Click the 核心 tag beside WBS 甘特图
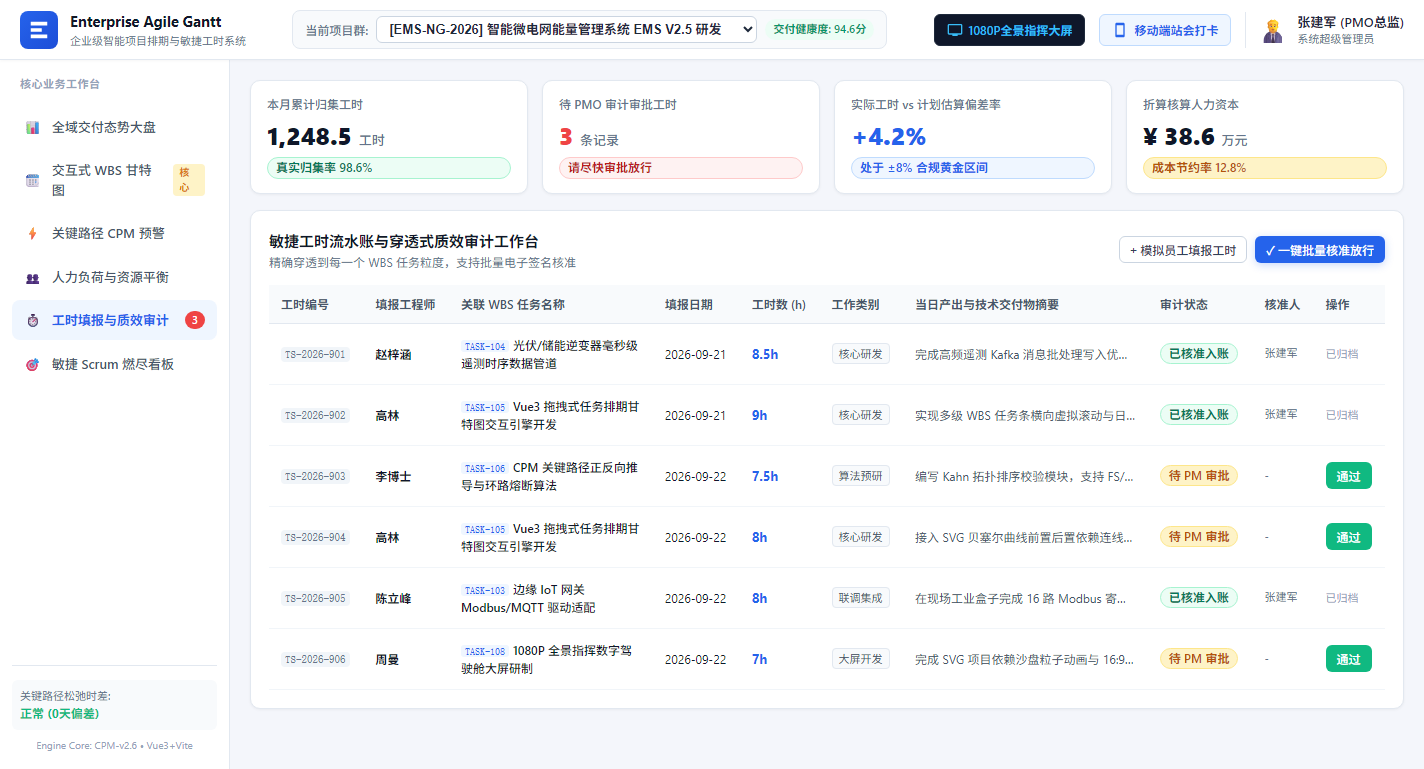 tap(189, 180)
